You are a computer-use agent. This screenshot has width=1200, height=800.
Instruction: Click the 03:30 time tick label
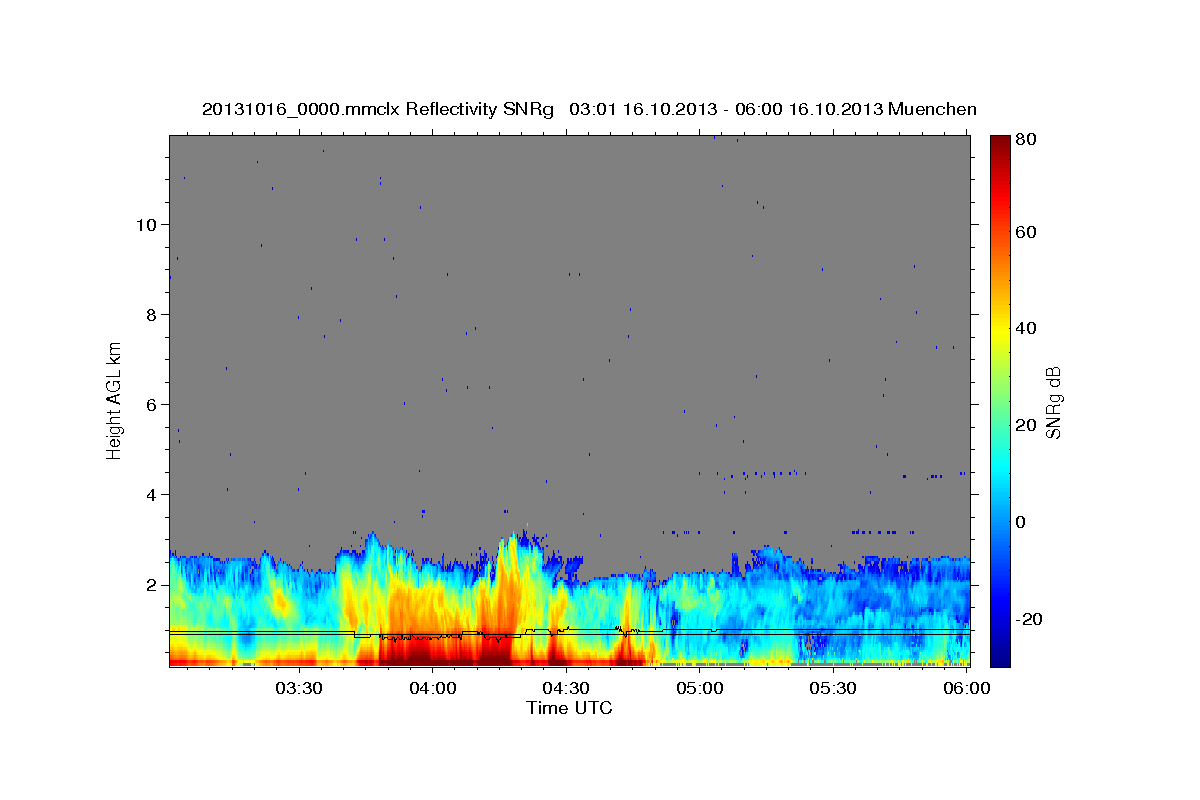coord(298,689)
